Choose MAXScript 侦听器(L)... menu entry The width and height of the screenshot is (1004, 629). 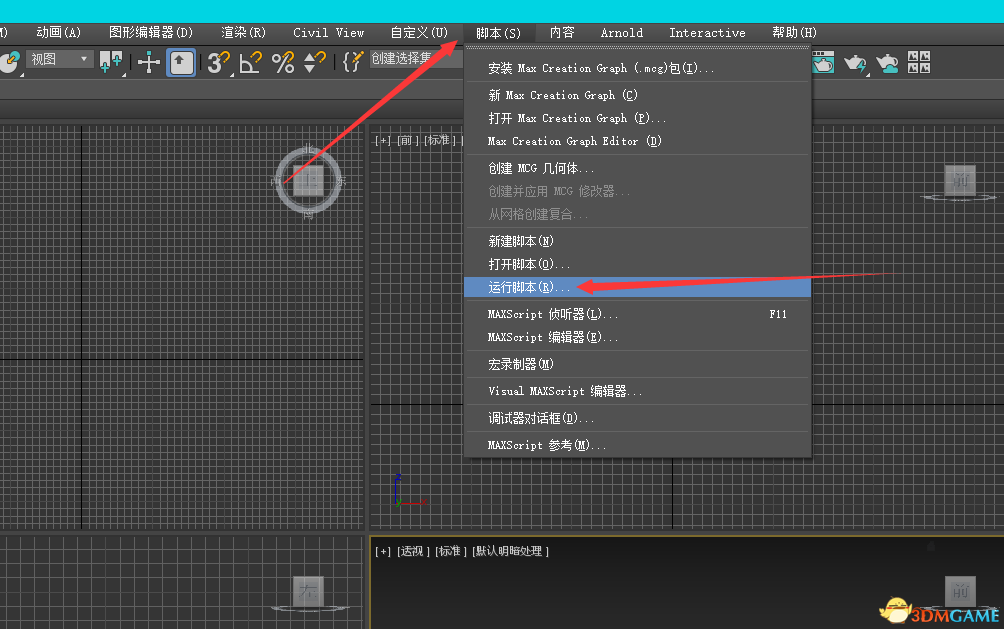[x=553, y=314]
